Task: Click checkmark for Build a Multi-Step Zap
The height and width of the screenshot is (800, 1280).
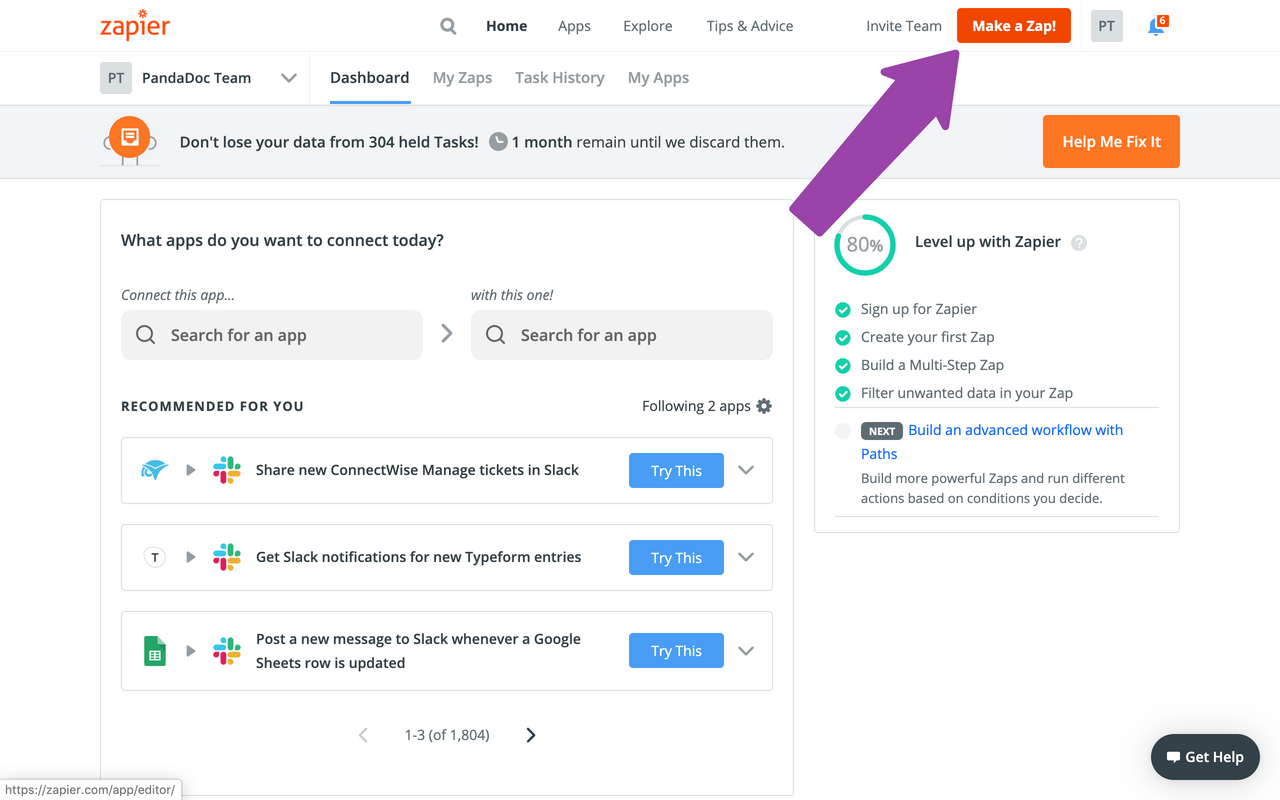Action: (x=843, y=366)
